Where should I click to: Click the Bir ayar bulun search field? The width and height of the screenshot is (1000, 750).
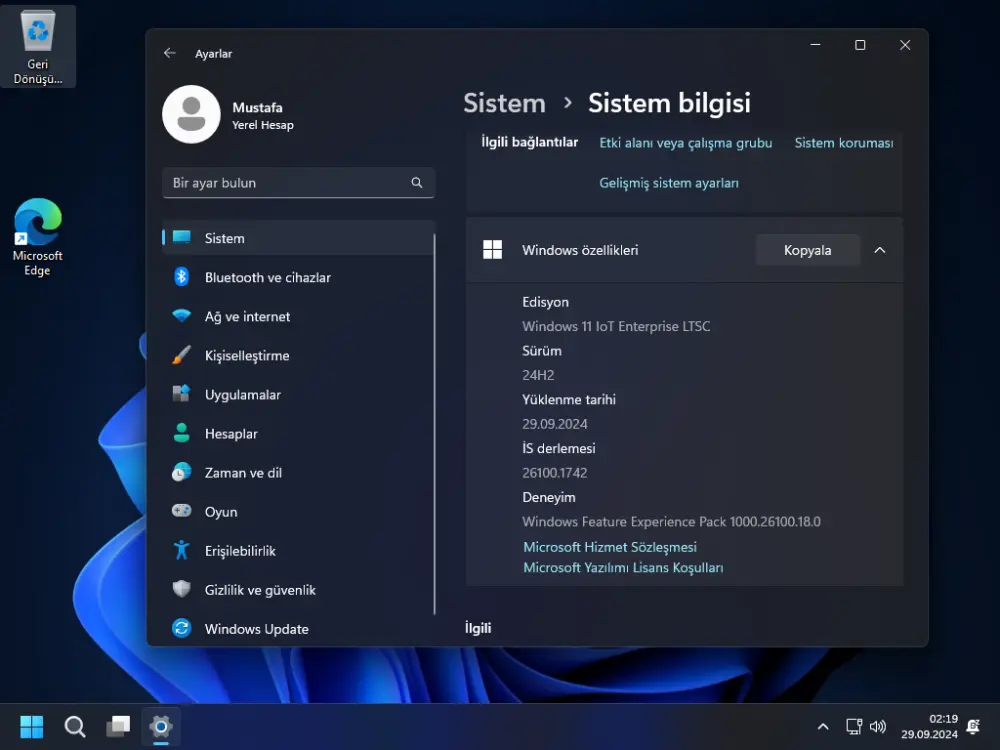click(x=298, y=183)
